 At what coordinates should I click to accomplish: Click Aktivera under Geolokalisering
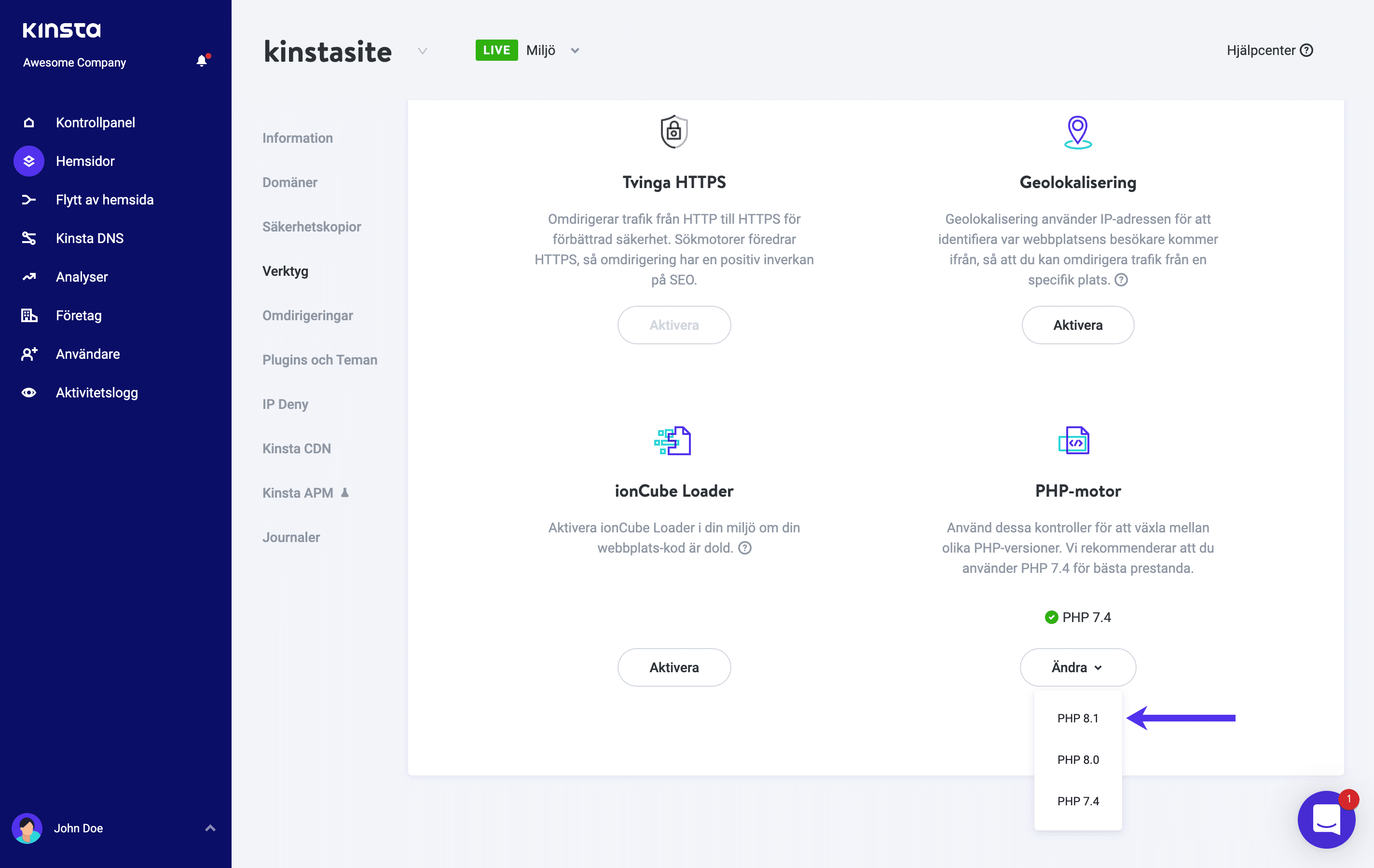tap(1077, 325)
